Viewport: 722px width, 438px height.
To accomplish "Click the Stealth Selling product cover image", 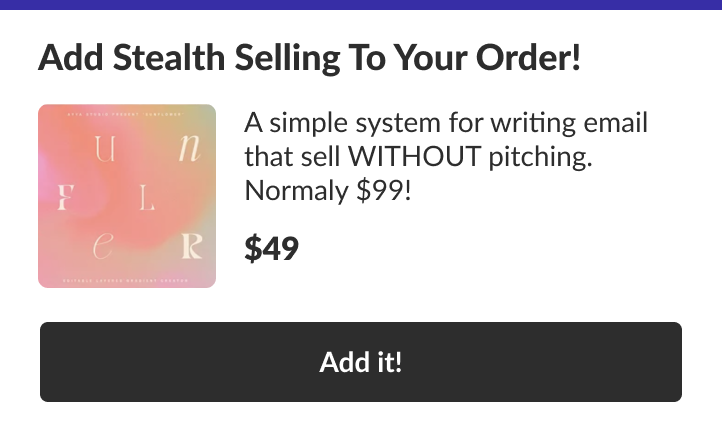I will (127, 196).
